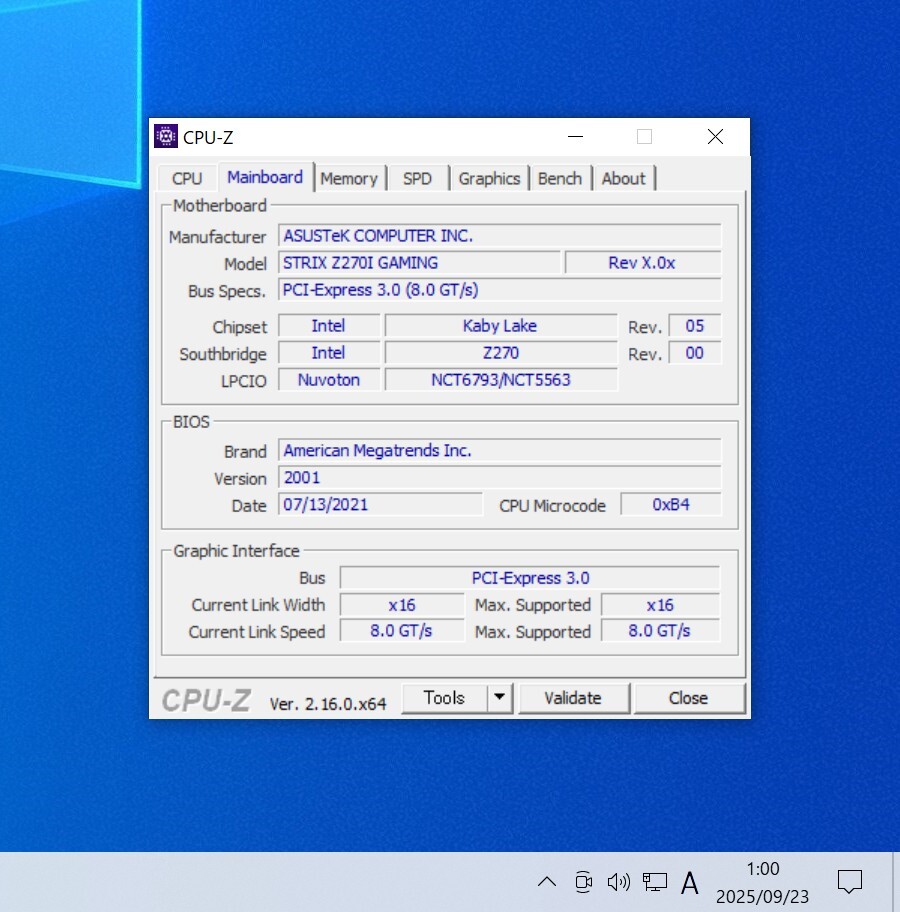Viewport: 900px width, 912px height.
Task: Open the notification center icon
Action: pos(850,881)
